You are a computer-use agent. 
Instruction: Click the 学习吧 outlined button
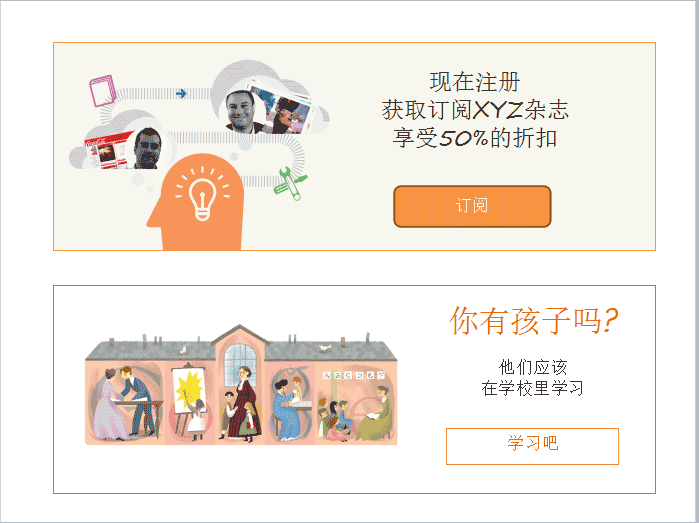[x=532, y=446]
